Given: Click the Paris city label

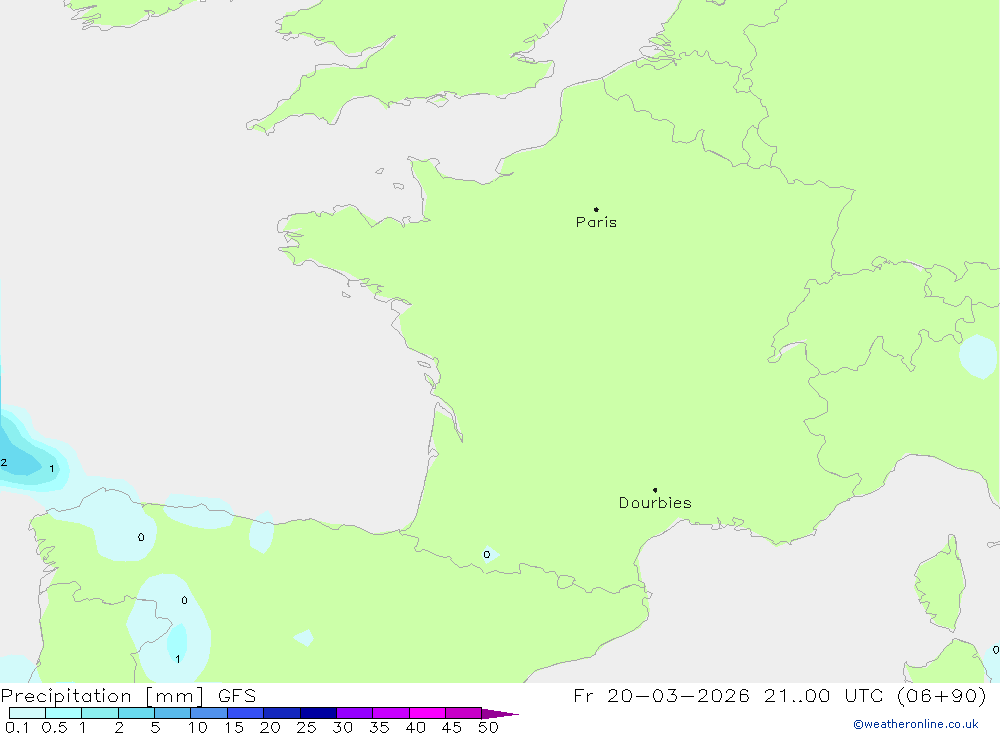Looking at the screenshot, I should pos(596,222).
